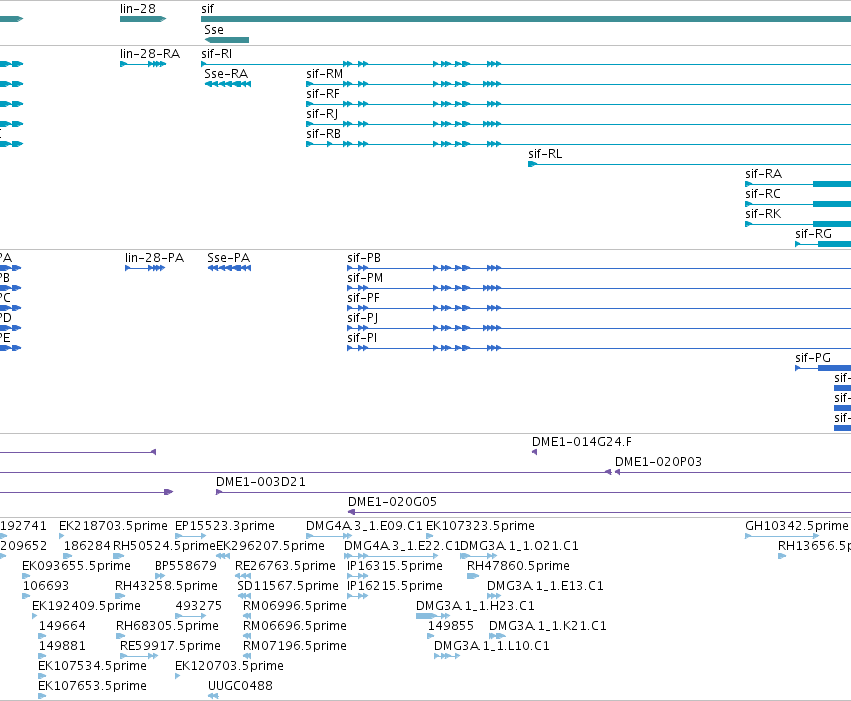This screenshot has height=701, width=851.
Task: Select the sif-RG transcript label
Action: tap(814, 234)
